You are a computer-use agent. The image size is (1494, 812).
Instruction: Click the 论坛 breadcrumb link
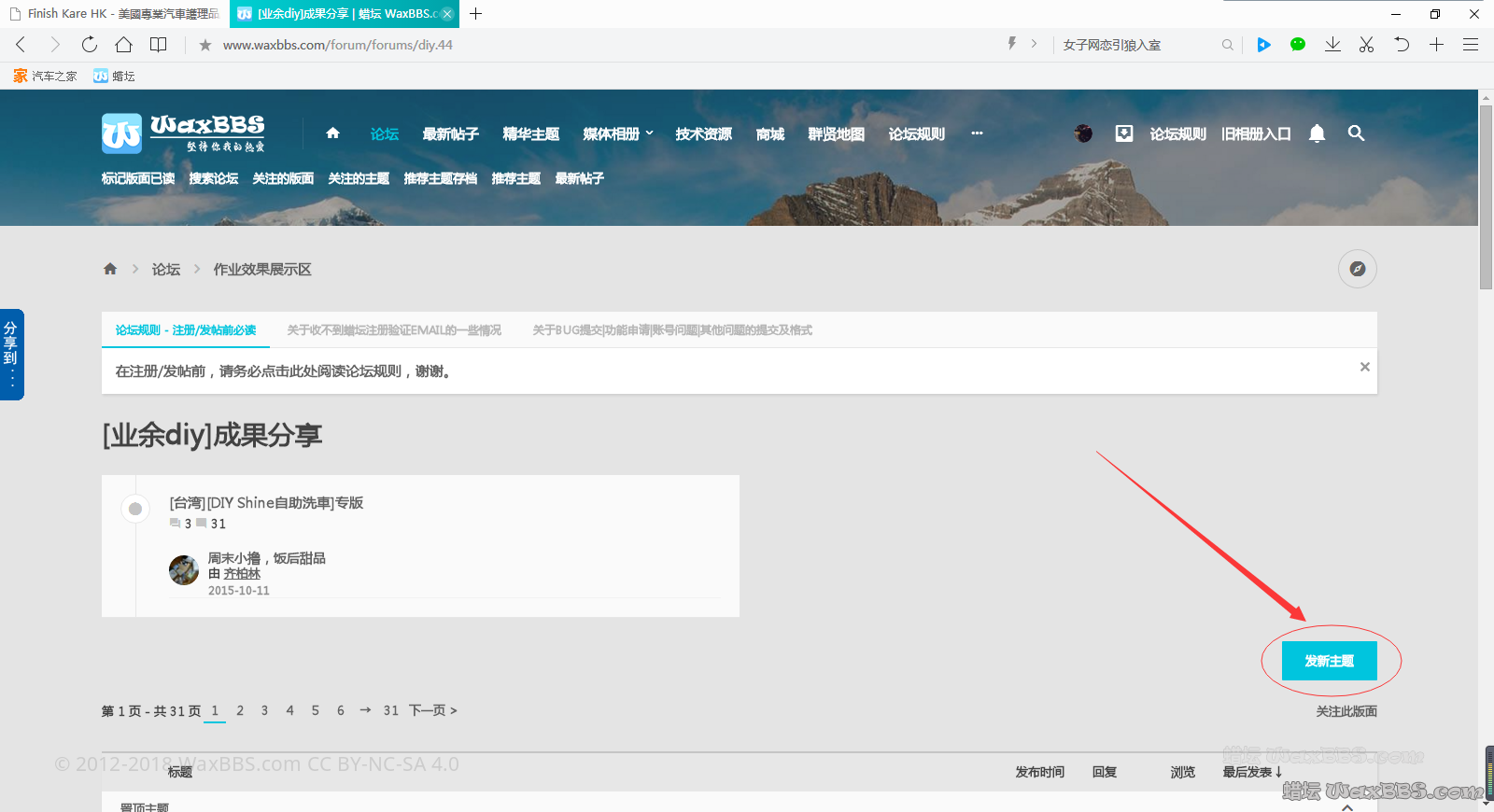tap(166, 269)
